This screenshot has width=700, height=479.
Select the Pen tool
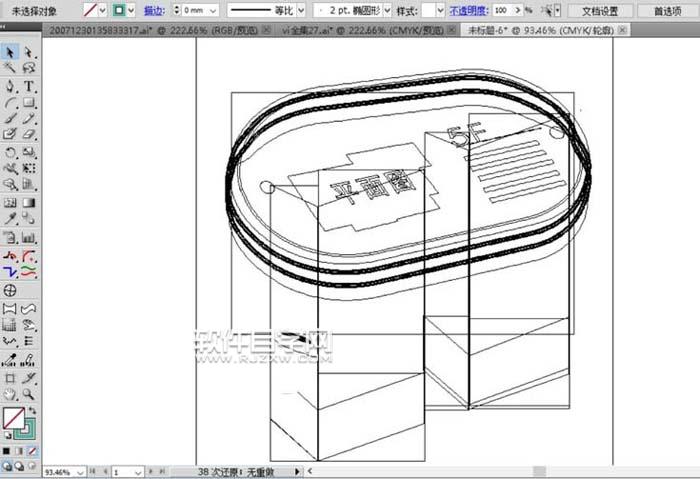tap(10, 86)
